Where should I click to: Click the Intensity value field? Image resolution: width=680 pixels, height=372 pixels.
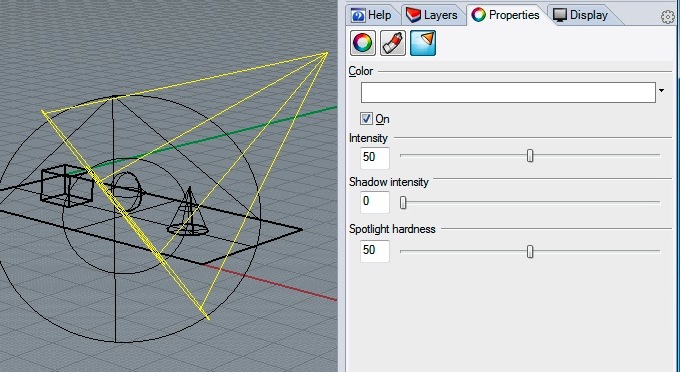coord(375,157)
